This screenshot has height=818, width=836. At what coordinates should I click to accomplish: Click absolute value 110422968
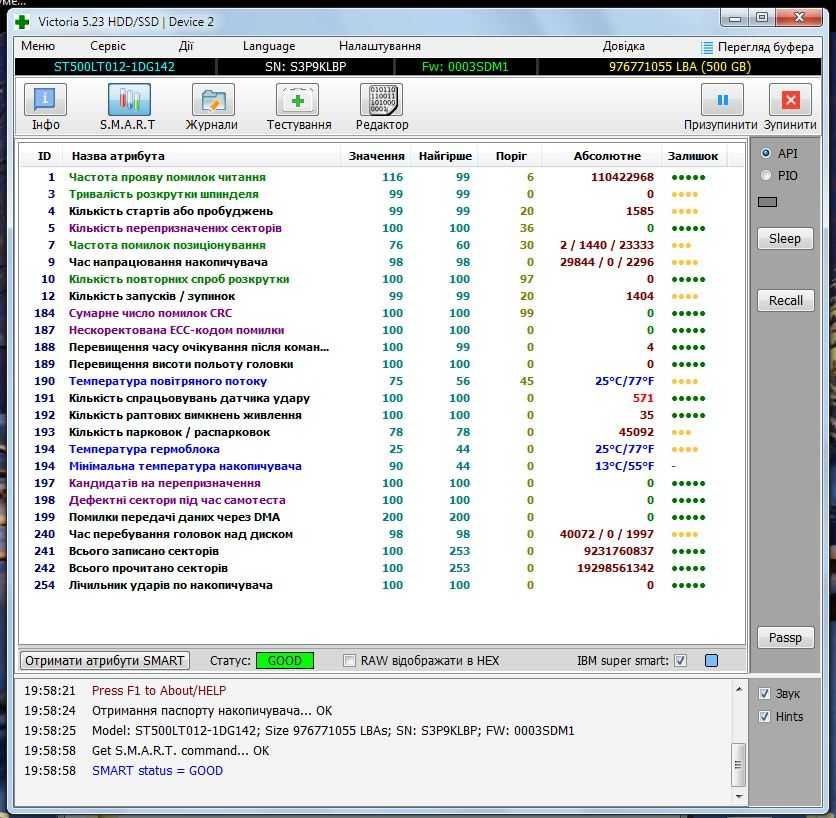(622, 177)
